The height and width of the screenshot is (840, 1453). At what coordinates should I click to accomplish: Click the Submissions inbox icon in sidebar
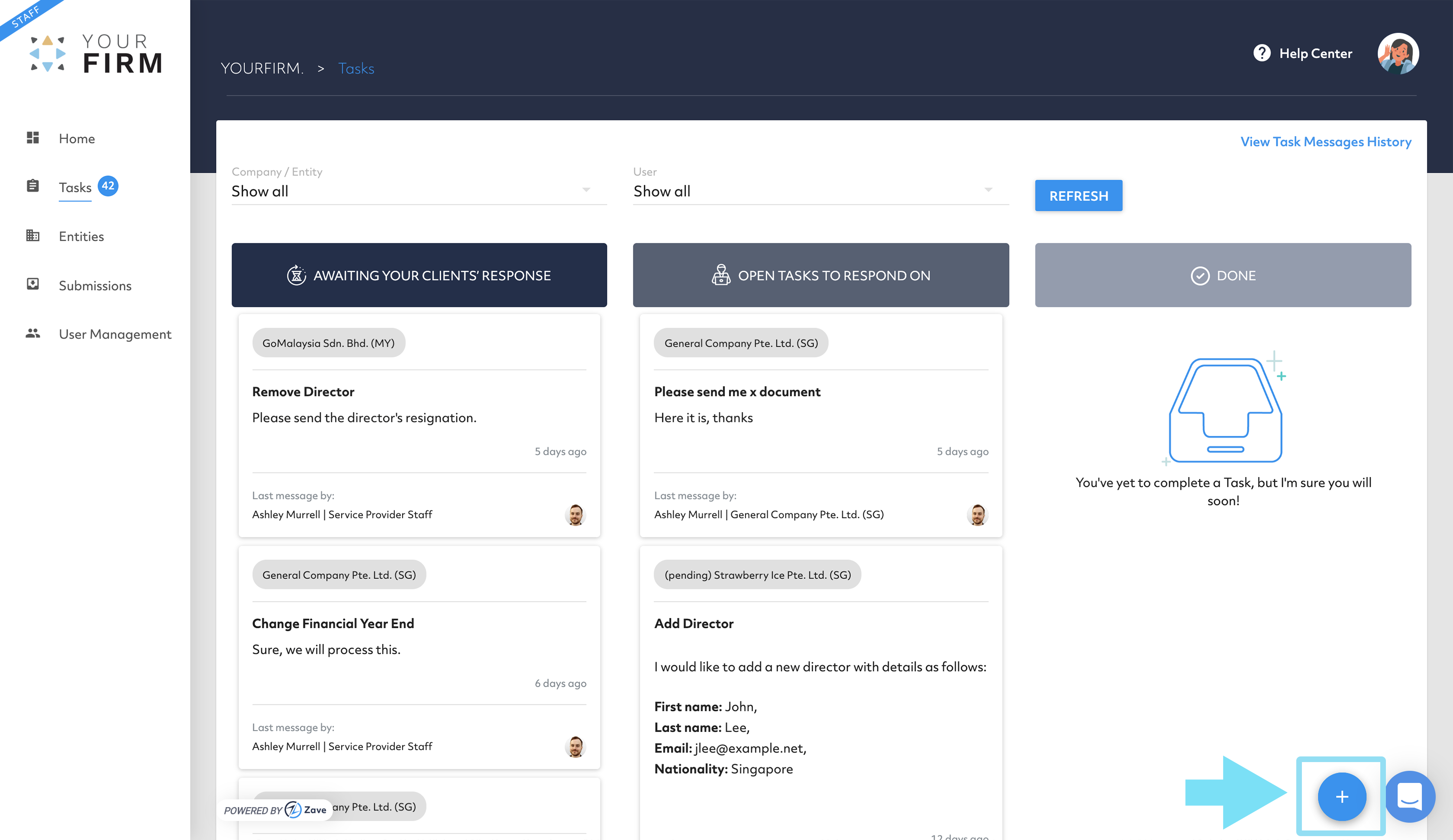33,284
